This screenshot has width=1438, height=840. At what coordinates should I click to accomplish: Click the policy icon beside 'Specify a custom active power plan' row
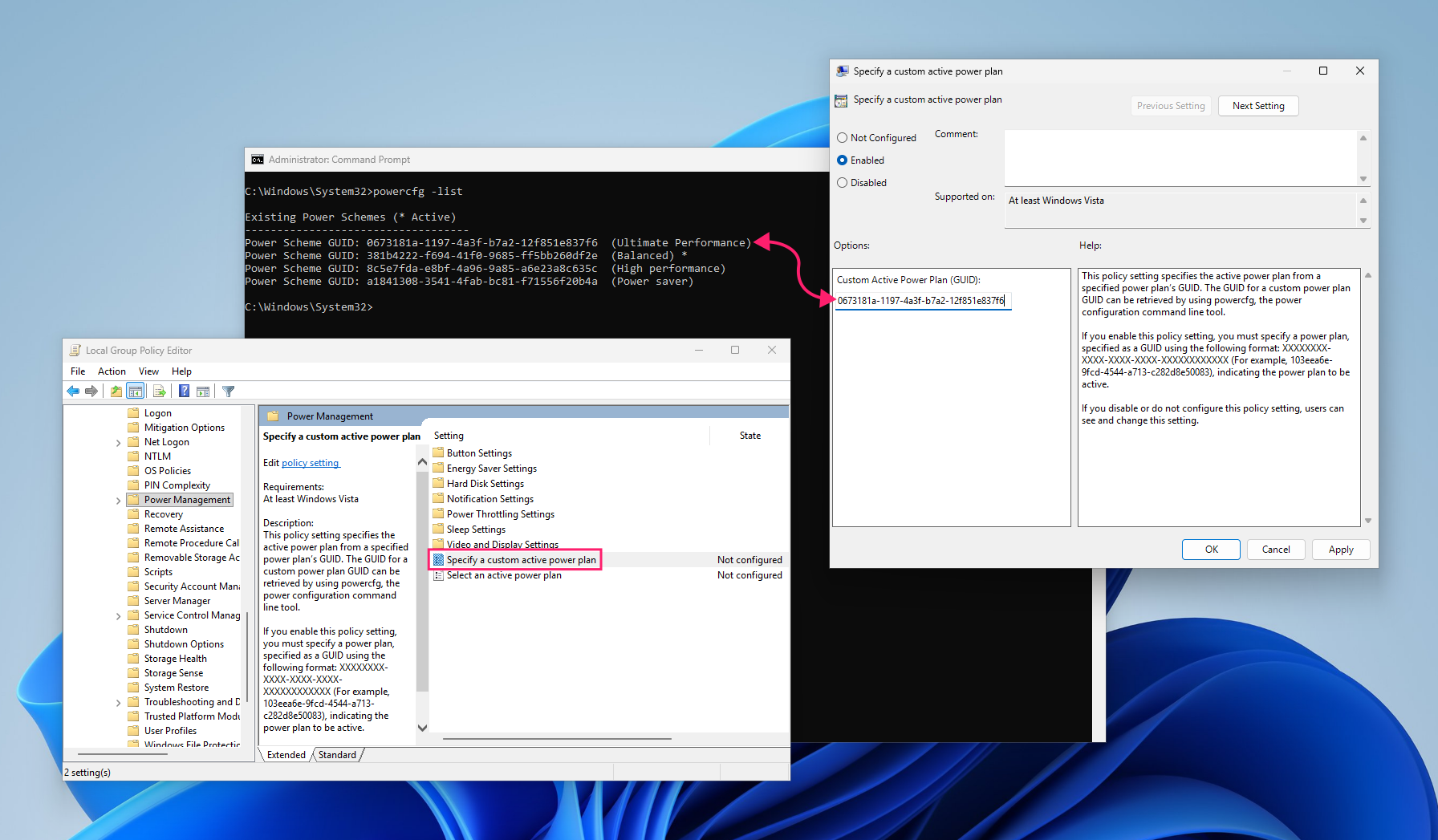tap(439, 560)
